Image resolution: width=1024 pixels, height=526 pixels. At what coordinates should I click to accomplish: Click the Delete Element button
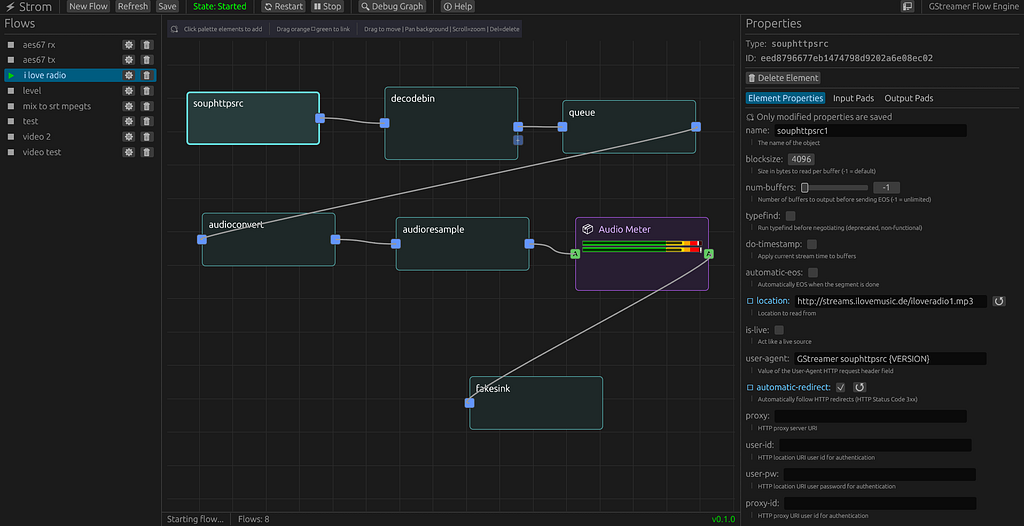click(x=783, y=78)
